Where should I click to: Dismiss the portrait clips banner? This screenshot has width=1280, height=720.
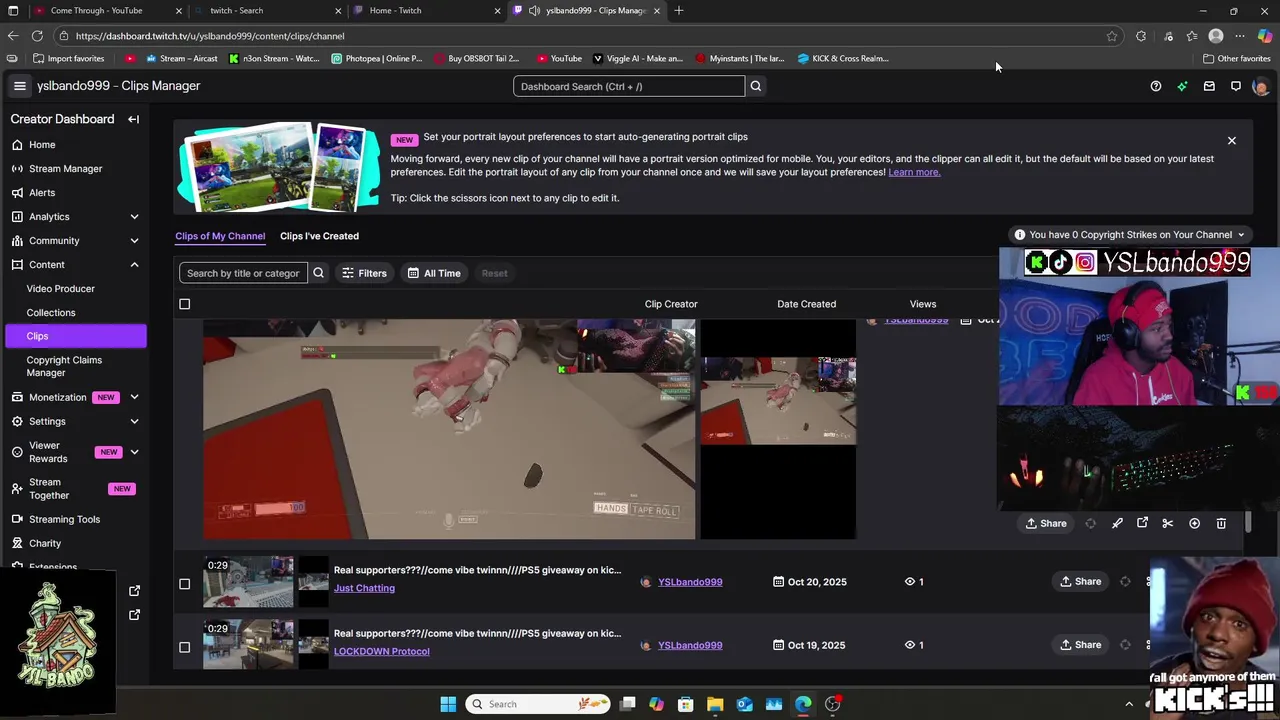point(1232,141)
